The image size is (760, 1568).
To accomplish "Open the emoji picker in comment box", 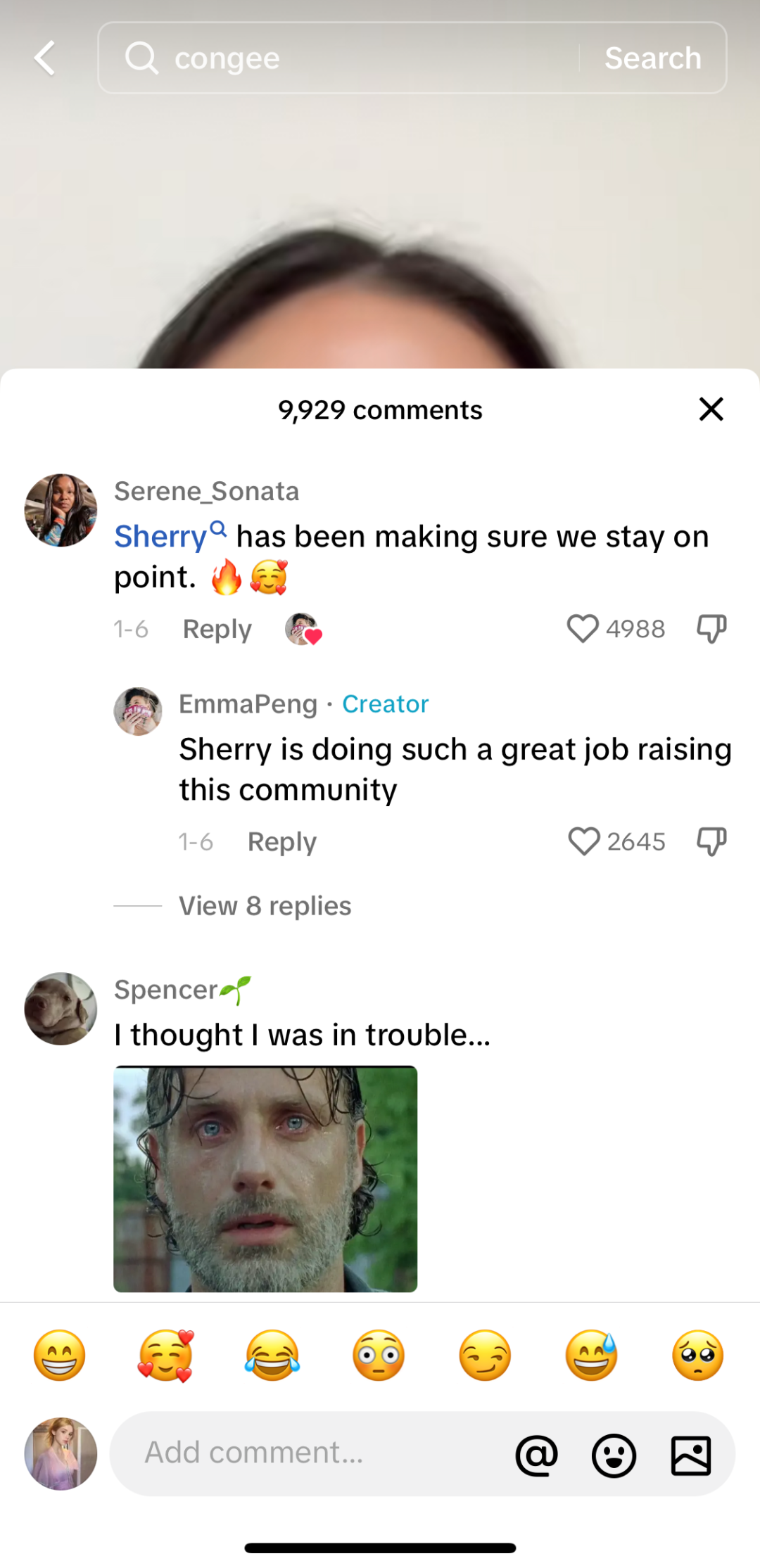I will pyautogui.click(x=614, y=1455).
